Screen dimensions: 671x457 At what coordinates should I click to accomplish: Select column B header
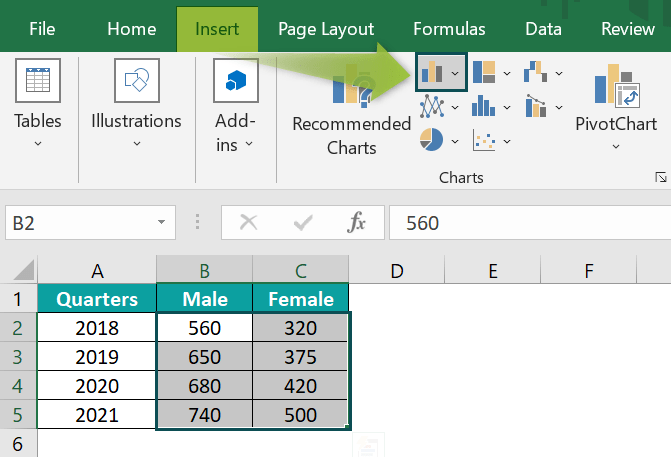point(205,270)
